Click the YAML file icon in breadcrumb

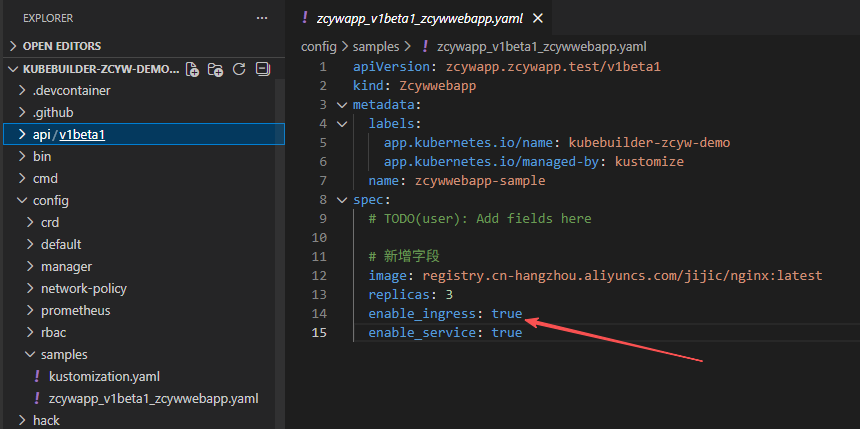[x=425, y=46]
